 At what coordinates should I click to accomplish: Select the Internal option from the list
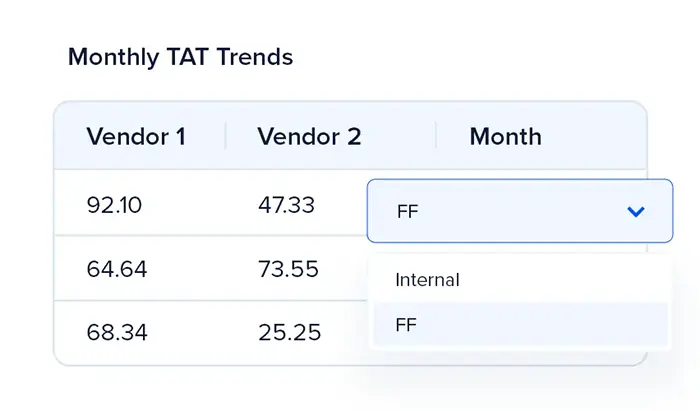point(427,280)
